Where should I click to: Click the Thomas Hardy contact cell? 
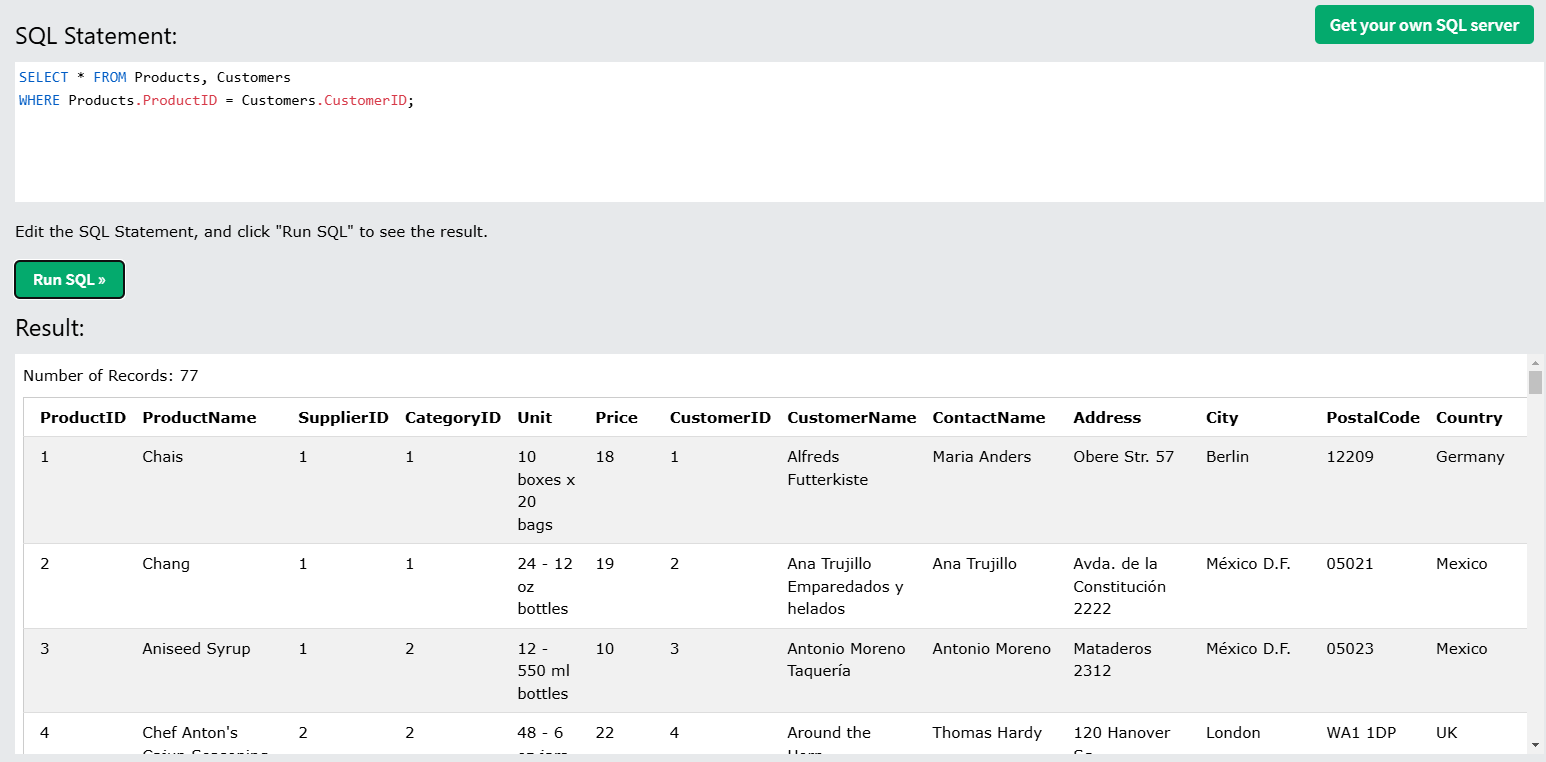pyautogui.click(x=987, y=733)
